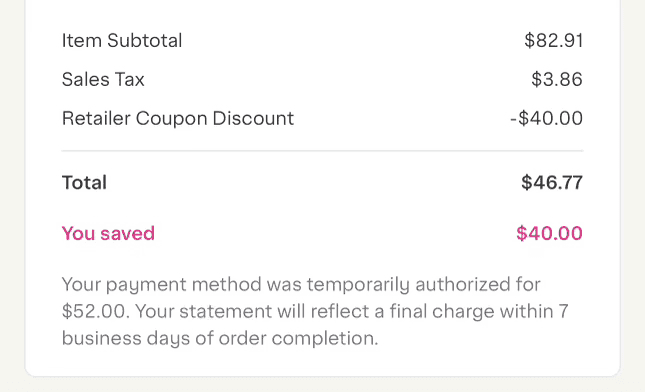Click the $52.00 authorization amount in the note
The height and width of the screenshot is (392, 645).
point(95,311)
